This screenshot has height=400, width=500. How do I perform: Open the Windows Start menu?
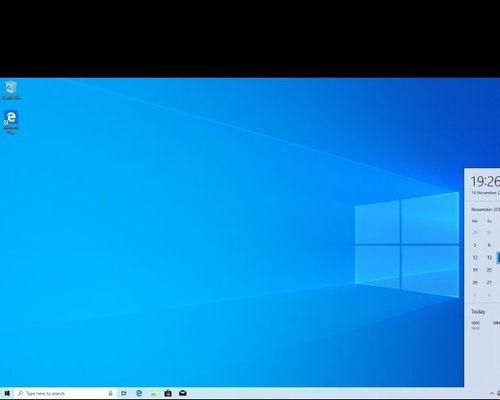7,393
